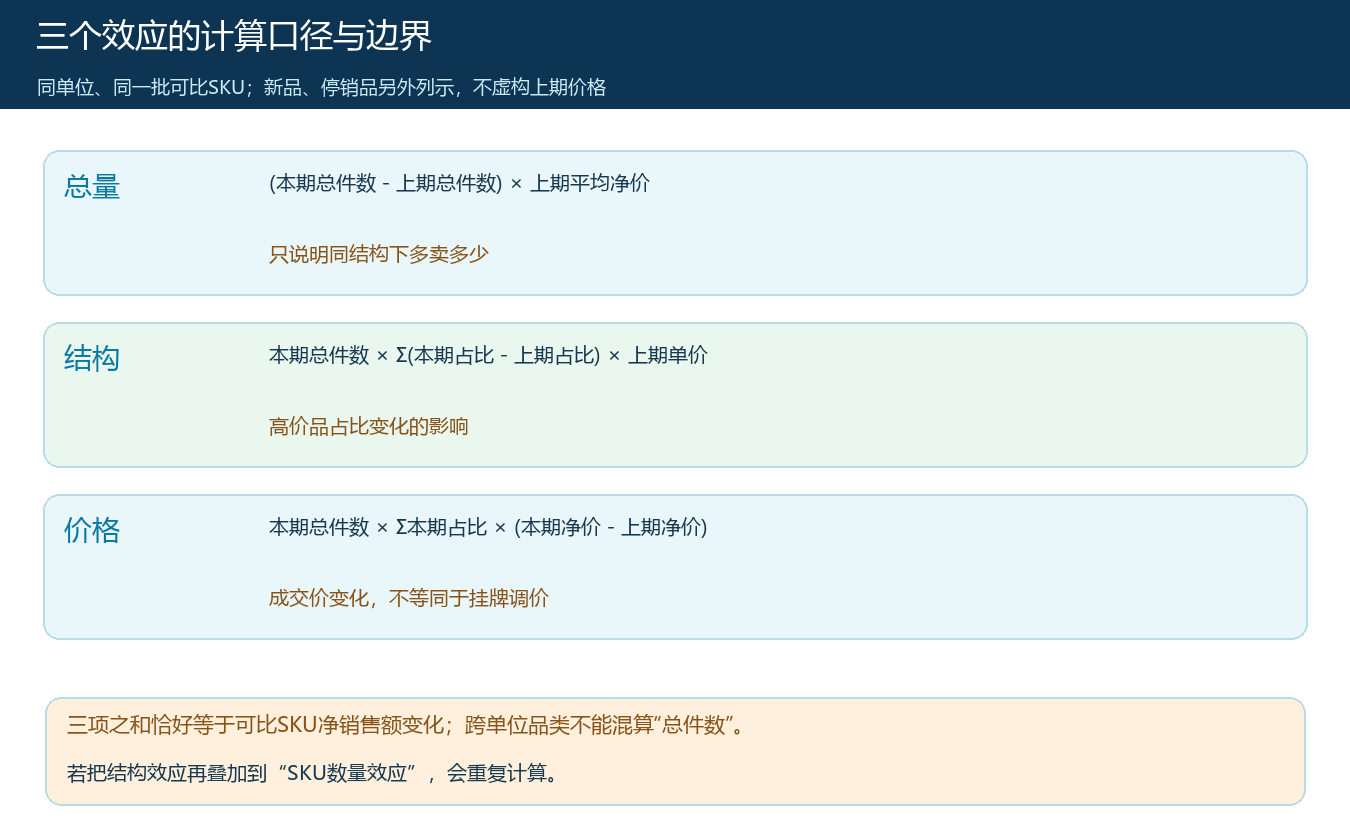Click the note 高价品占比变化的影响

[x=369, y=426]
